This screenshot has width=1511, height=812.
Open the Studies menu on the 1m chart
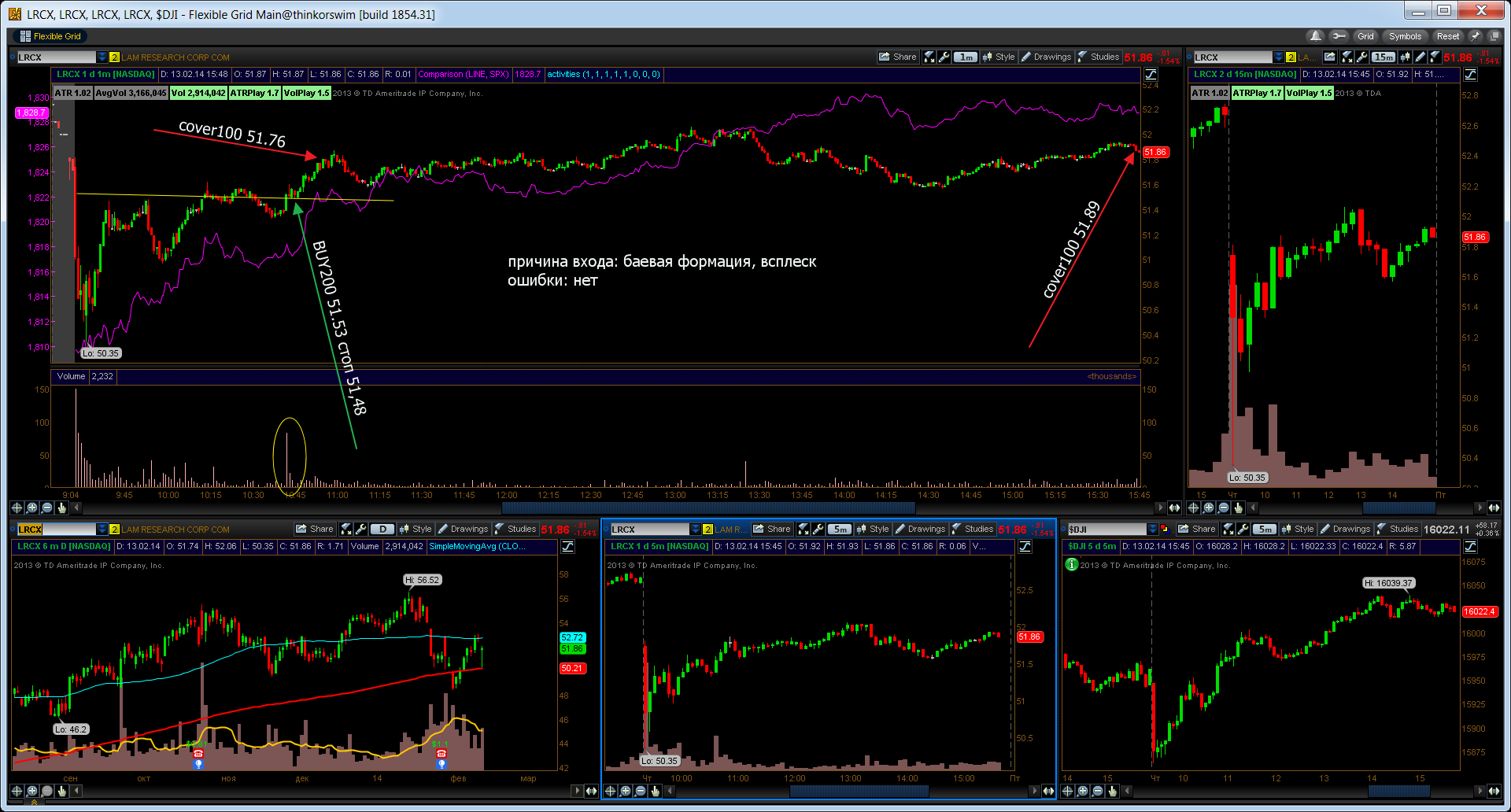1099,57
